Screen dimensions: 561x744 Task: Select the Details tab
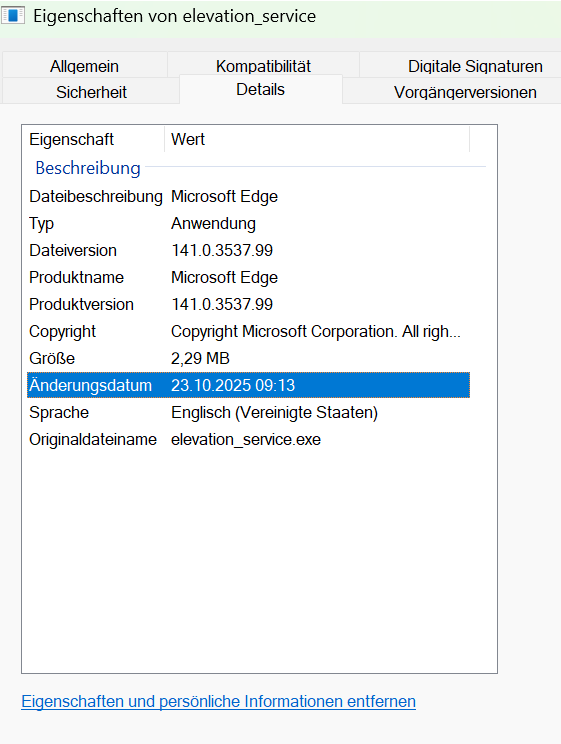tap(261, 89)
